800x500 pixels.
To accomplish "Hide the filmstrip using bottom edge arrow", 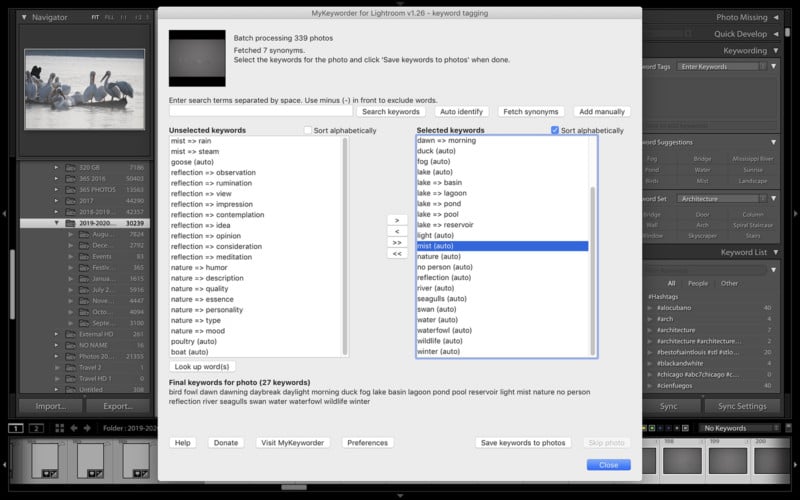I will 400,496.
